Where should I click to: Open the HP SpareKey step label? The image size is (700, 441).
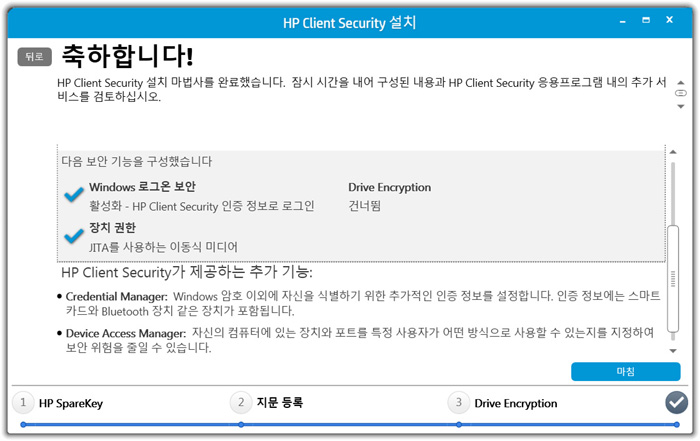(71, 404)
